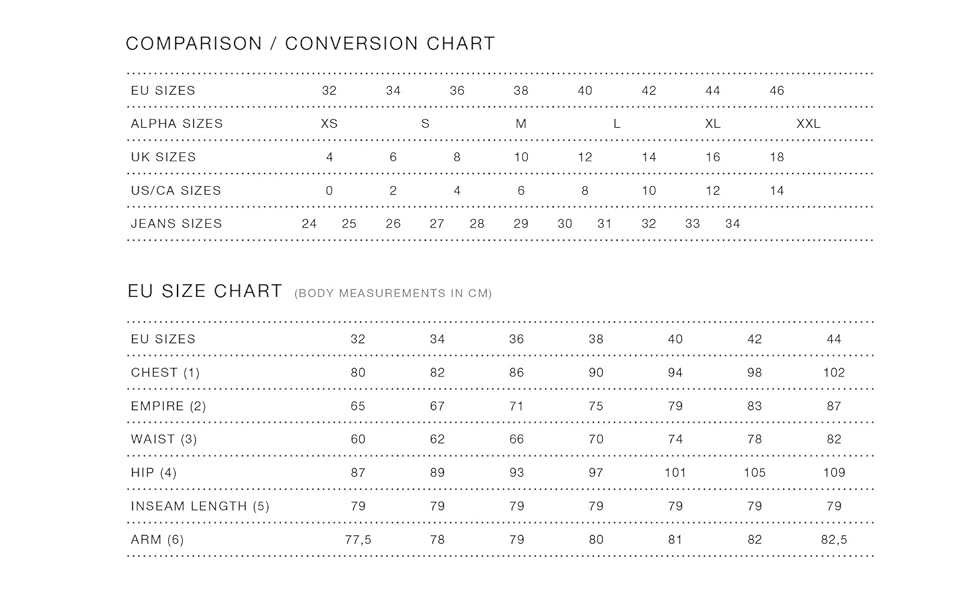Select the XS alpha size
This screenshot has height=600, width=970.
click(329, 124)
